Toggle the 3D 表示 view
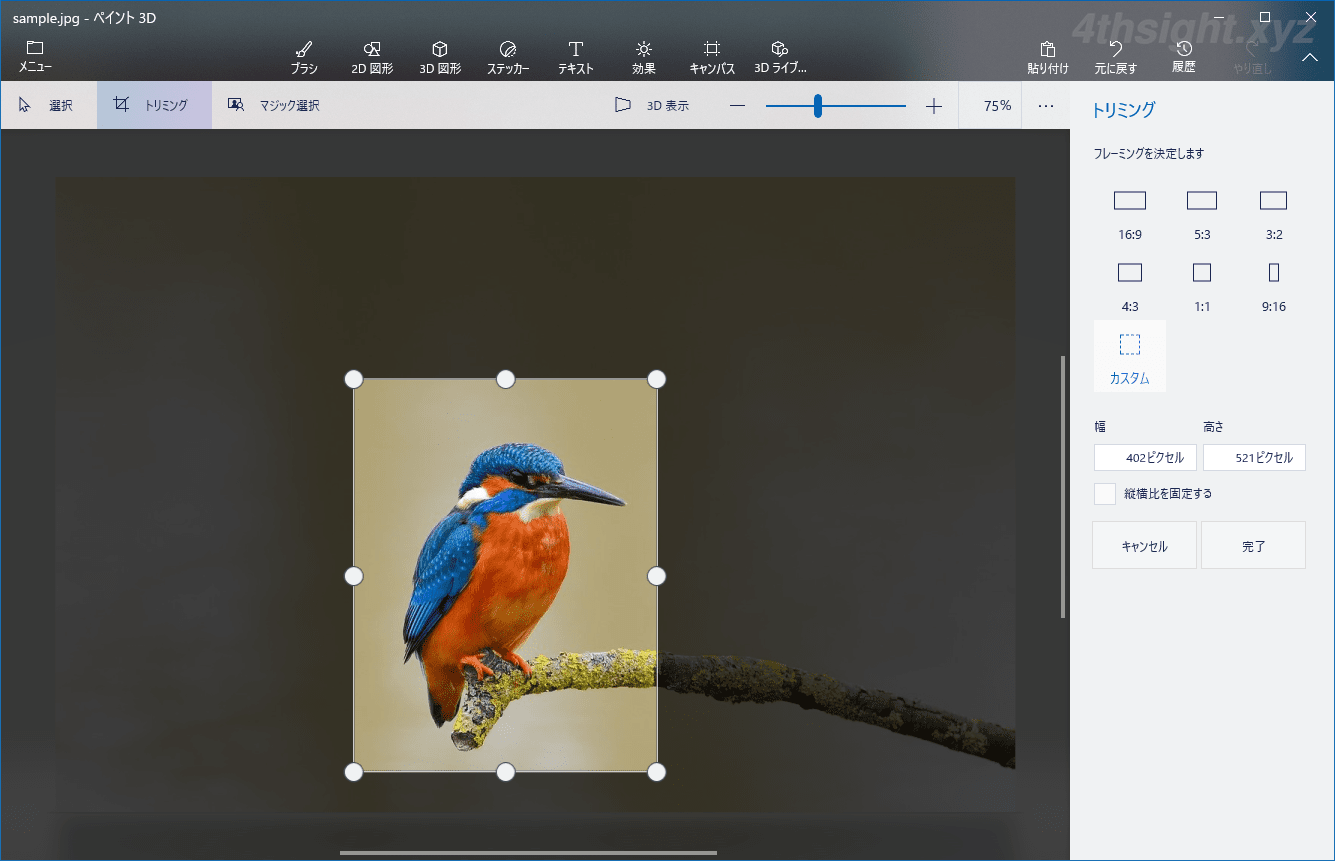Image resolution: width=1335 pixels, height=861 pixels. (652, 105)
